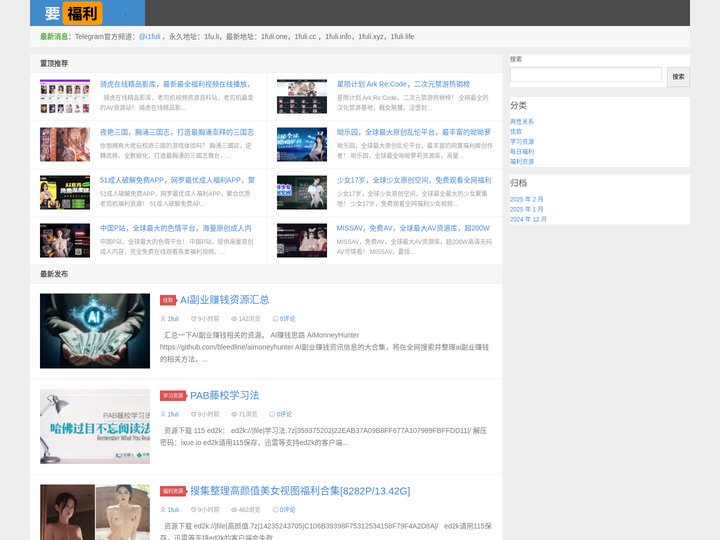Open the AI money hands thumbnail

point(95,331)
